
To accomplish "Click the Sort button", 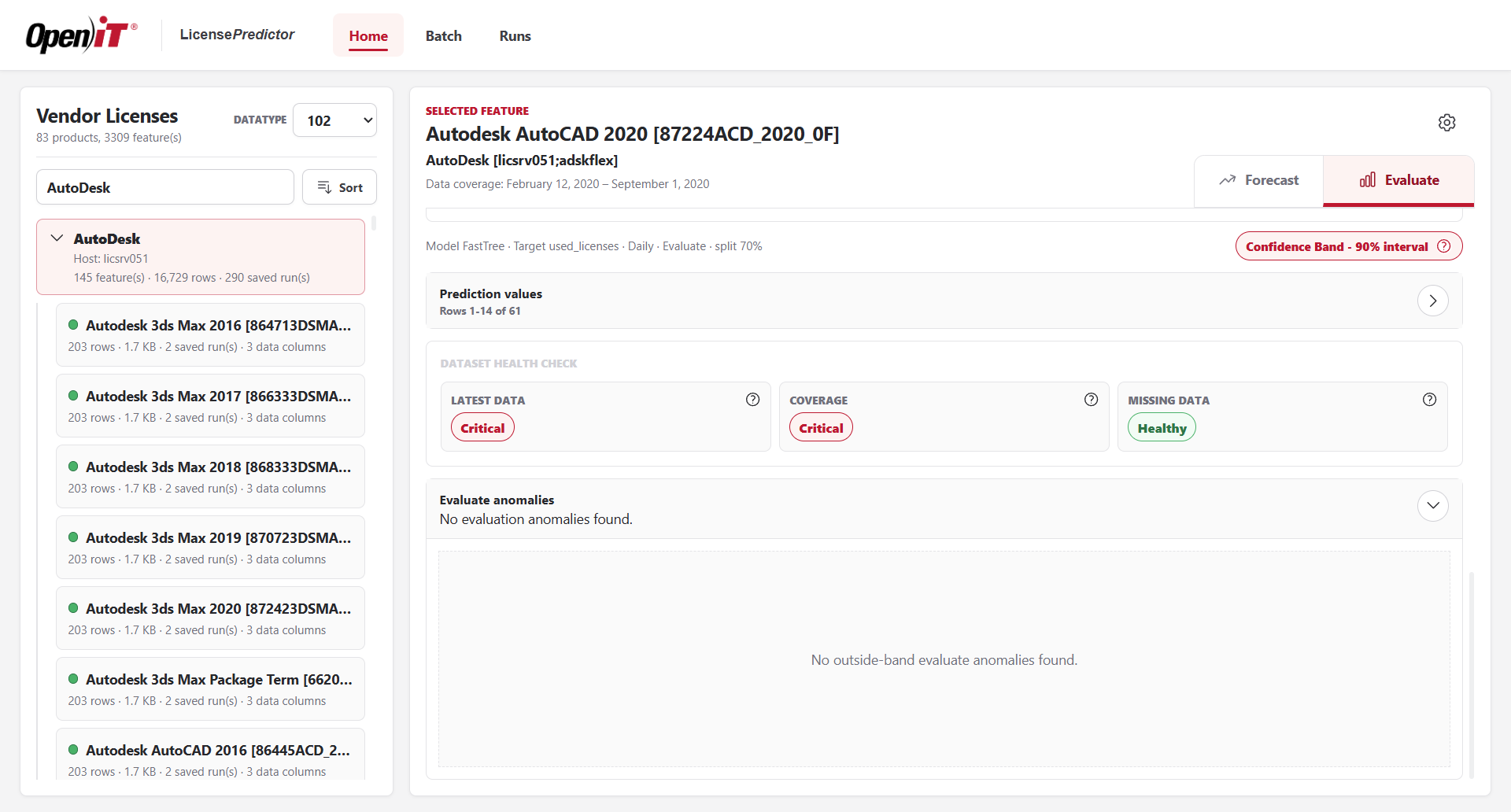I will [x=339, y=187].
